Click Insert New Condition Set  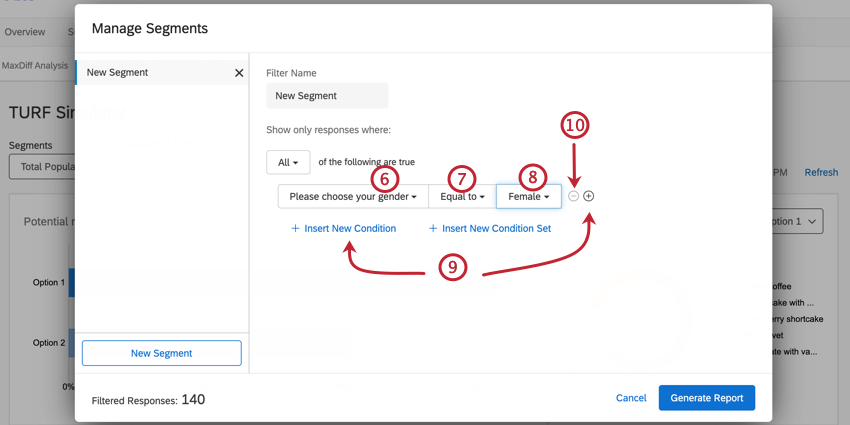tap(490, 229)
